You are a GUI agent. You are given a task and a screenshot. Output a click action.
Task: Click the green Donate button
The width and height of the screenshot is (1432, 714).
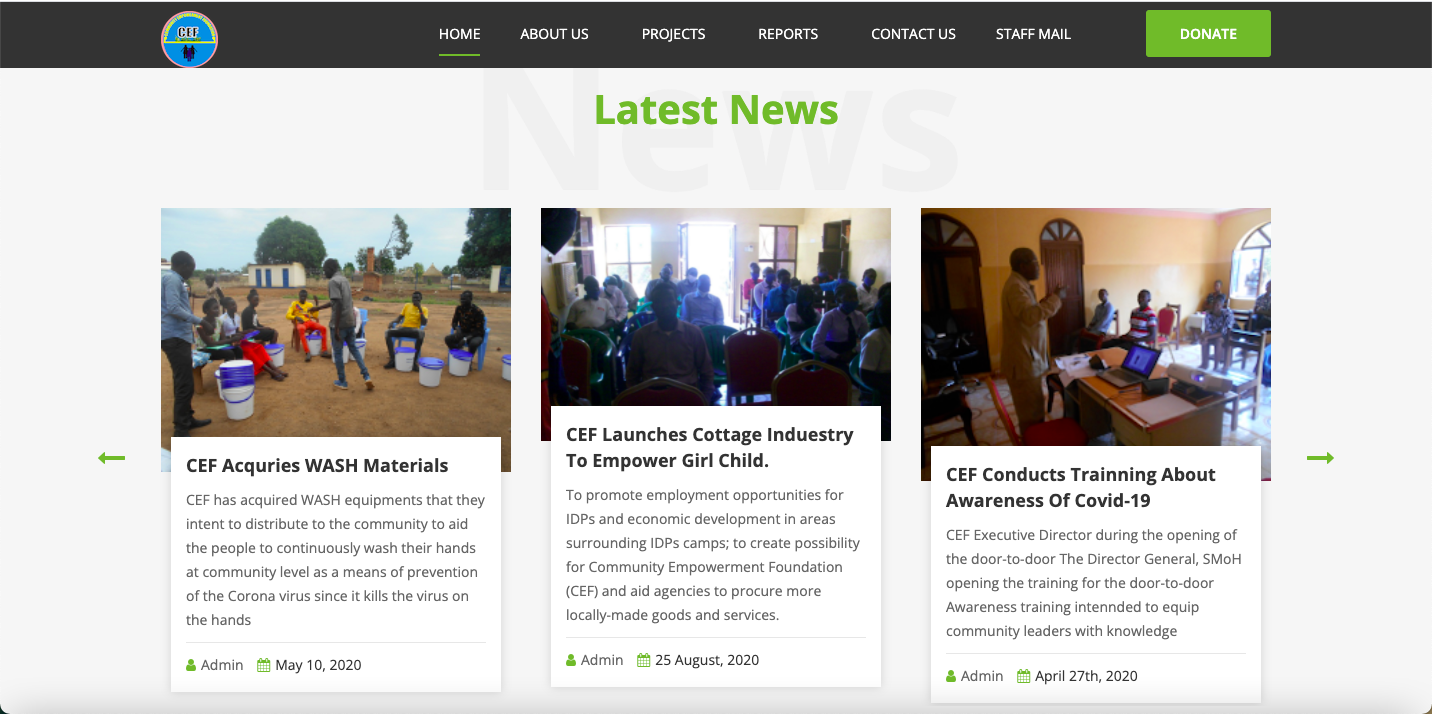[1208, 34]
